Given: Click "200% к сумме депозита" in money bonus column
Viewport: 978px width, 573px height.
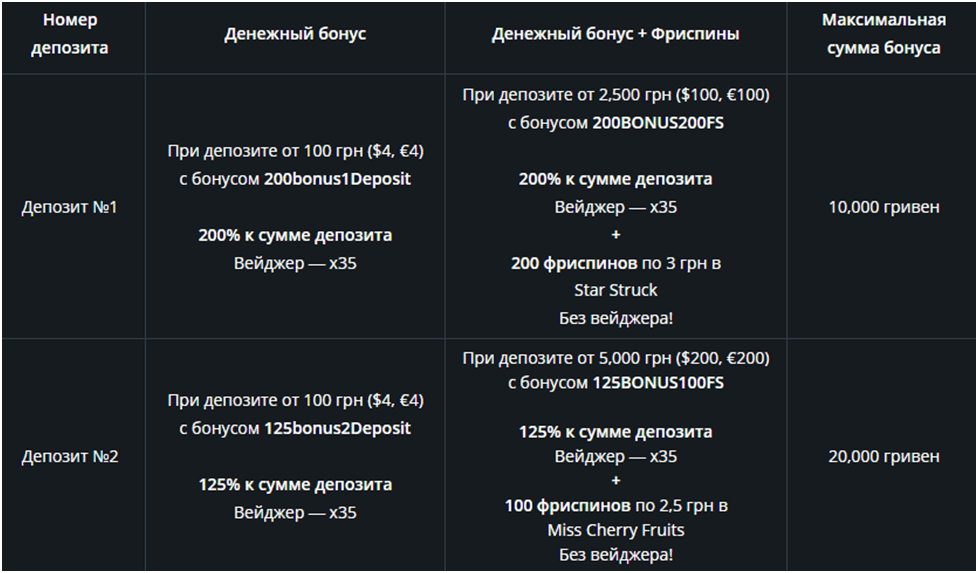Looking at the screenshot, I should pyautogui.click(x=295, y=235).
